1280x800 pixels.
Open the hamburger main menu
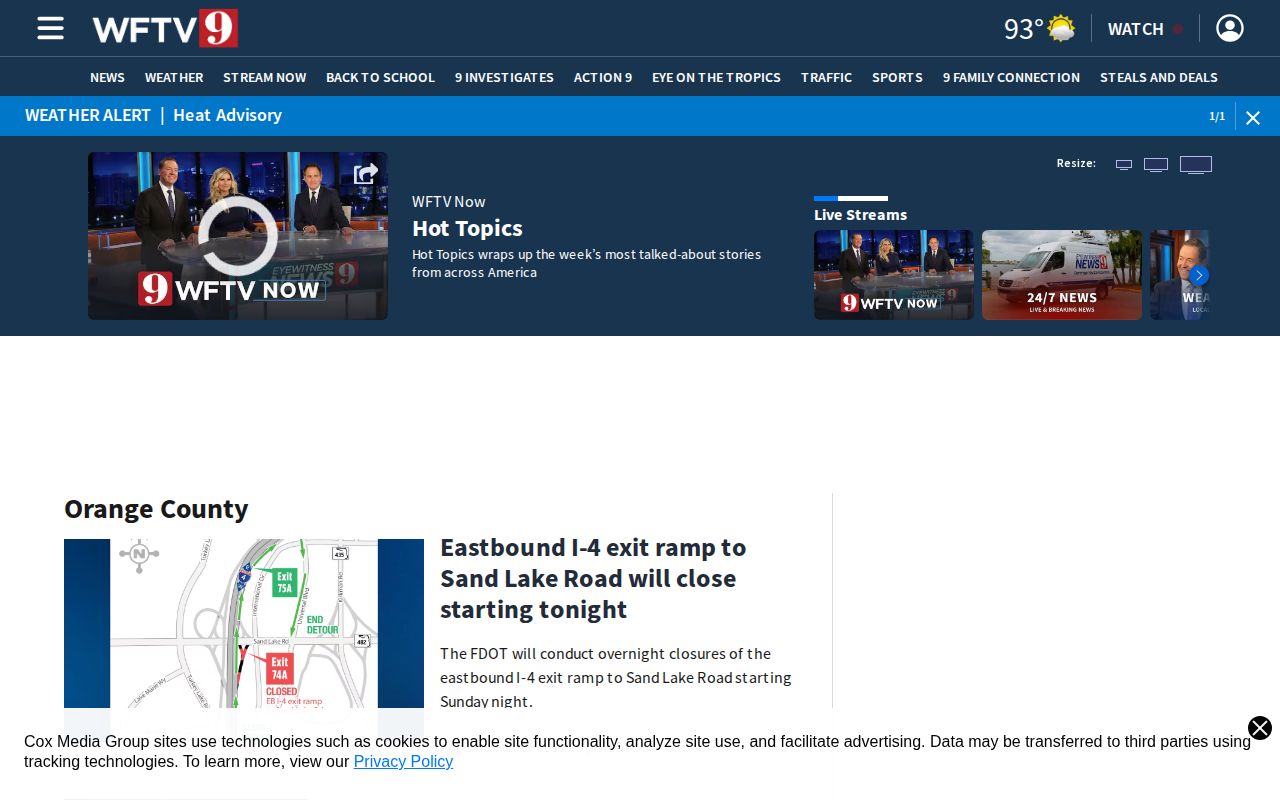(50, 28)
